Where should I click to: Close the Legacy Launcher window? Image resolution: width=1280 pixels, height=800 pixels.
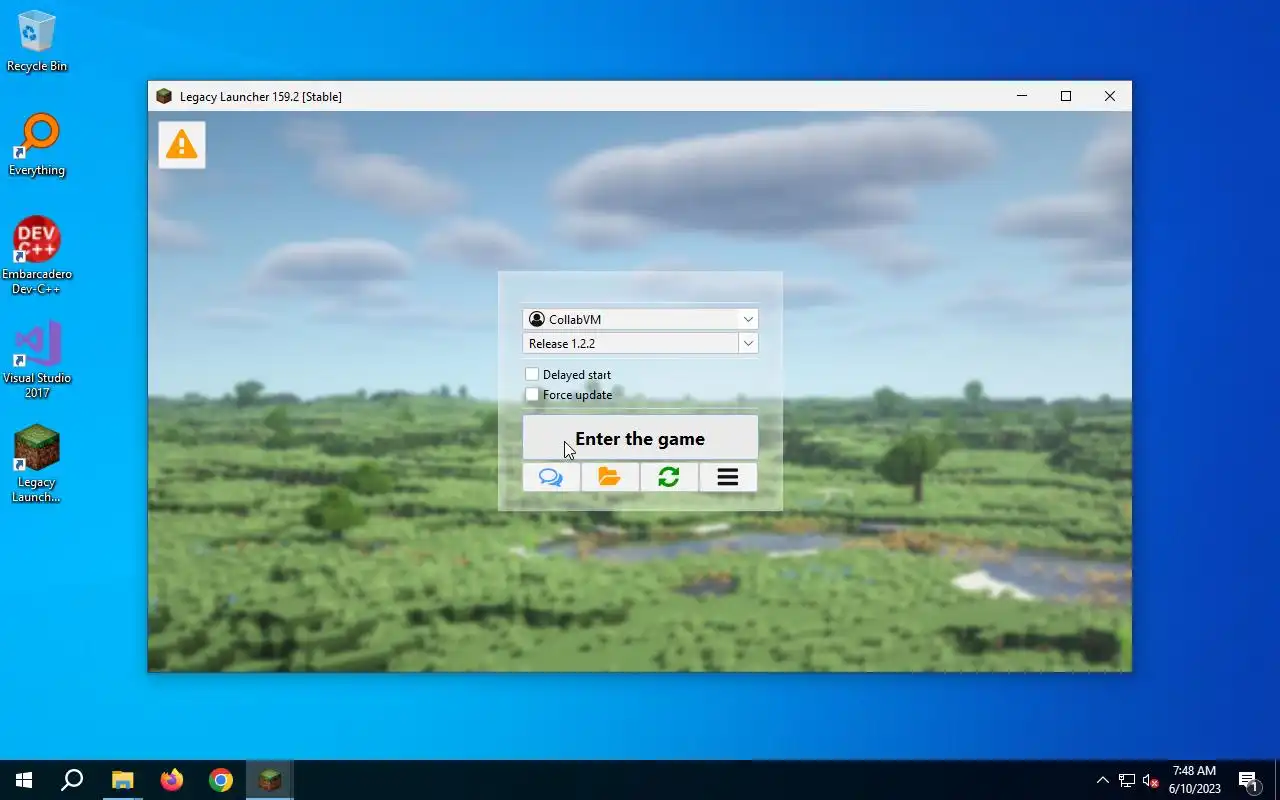coord(1110,96)
